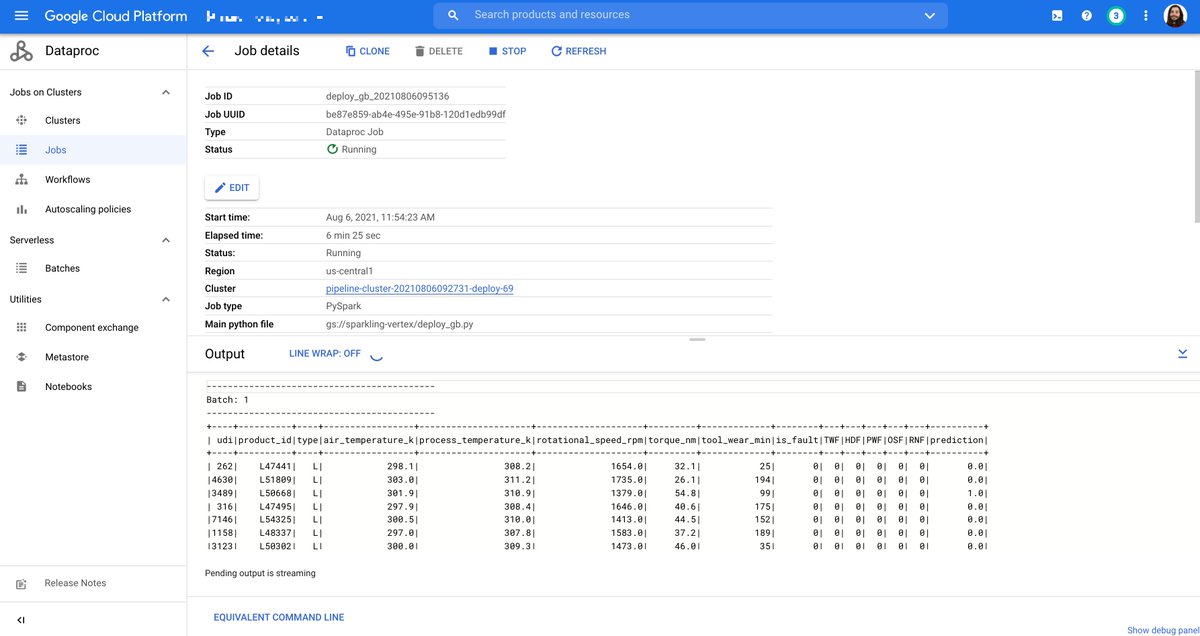Screen dimensions: 1200x636
Task: Select the job type value PySpark
Action: click(343, 307)
